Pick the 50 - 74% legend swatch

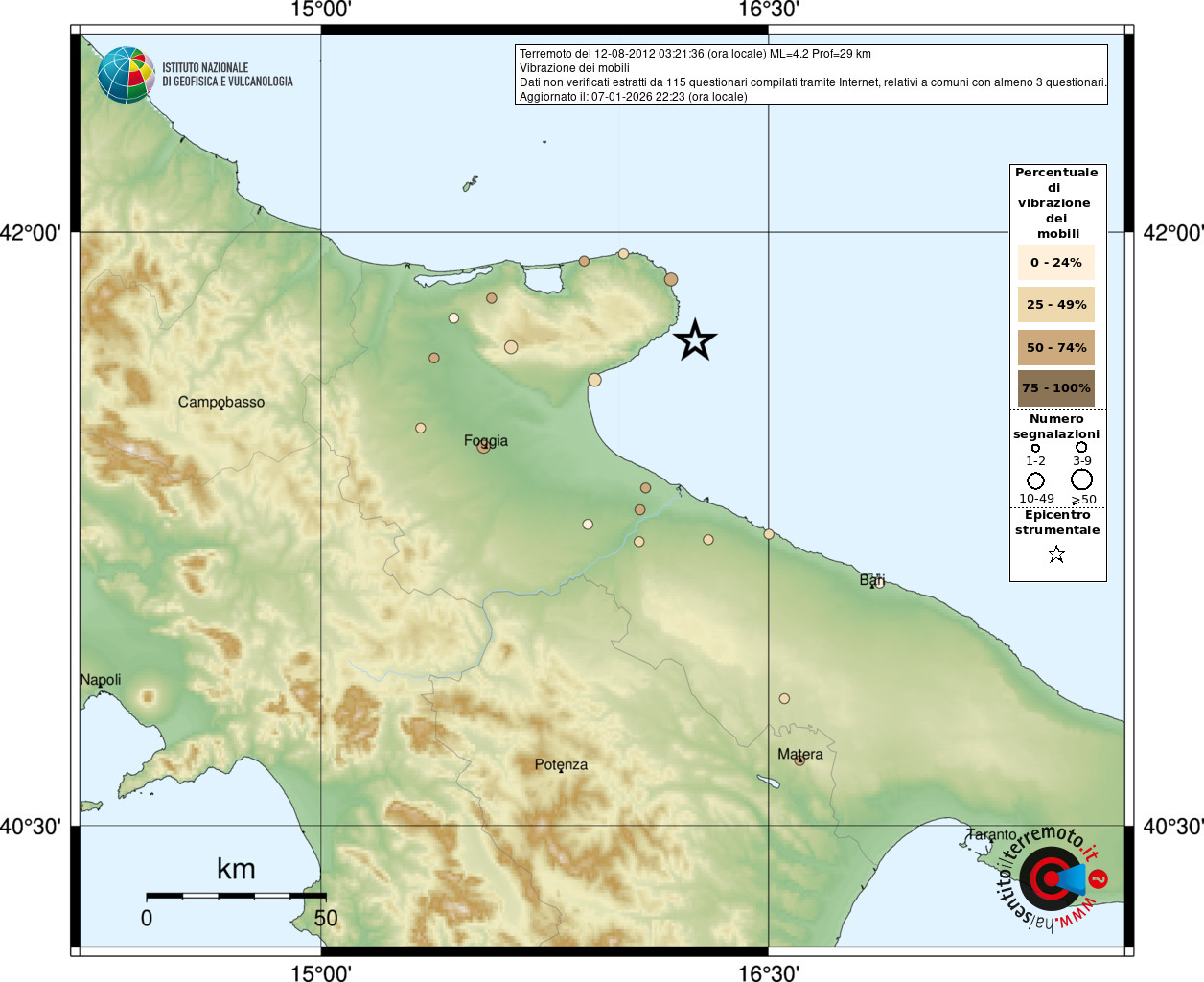tap(1055, 347)
